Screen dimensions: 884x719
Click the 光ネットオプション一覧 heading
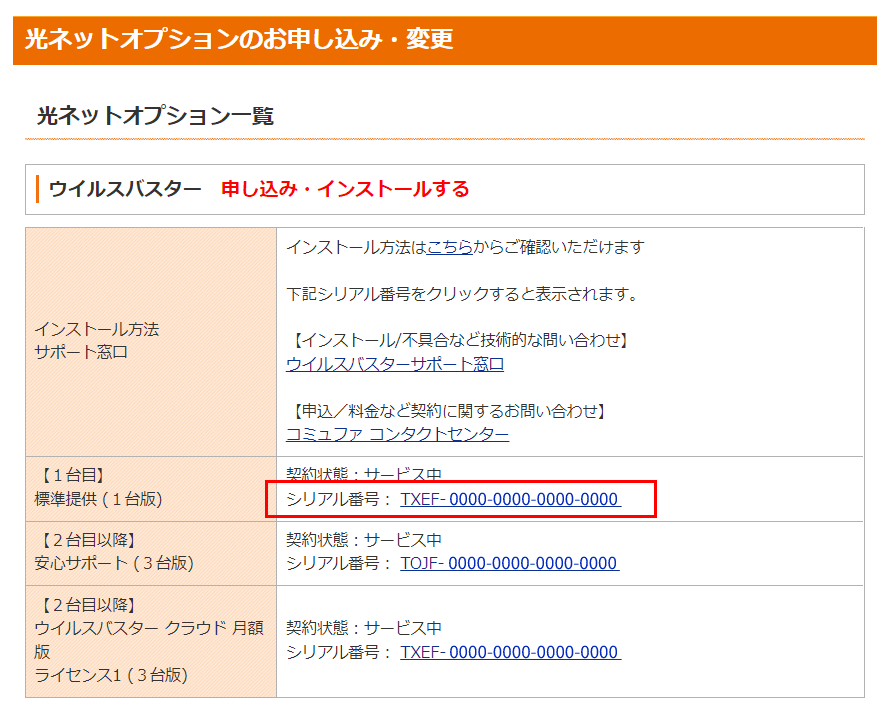tap(156, 116)
